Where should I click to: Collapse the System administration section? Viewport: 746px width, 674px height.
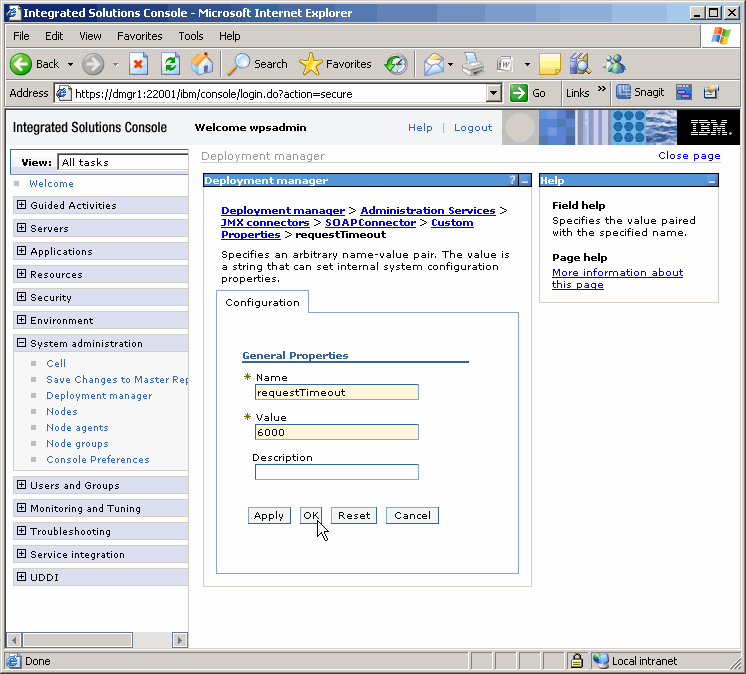tap(22, 343)
